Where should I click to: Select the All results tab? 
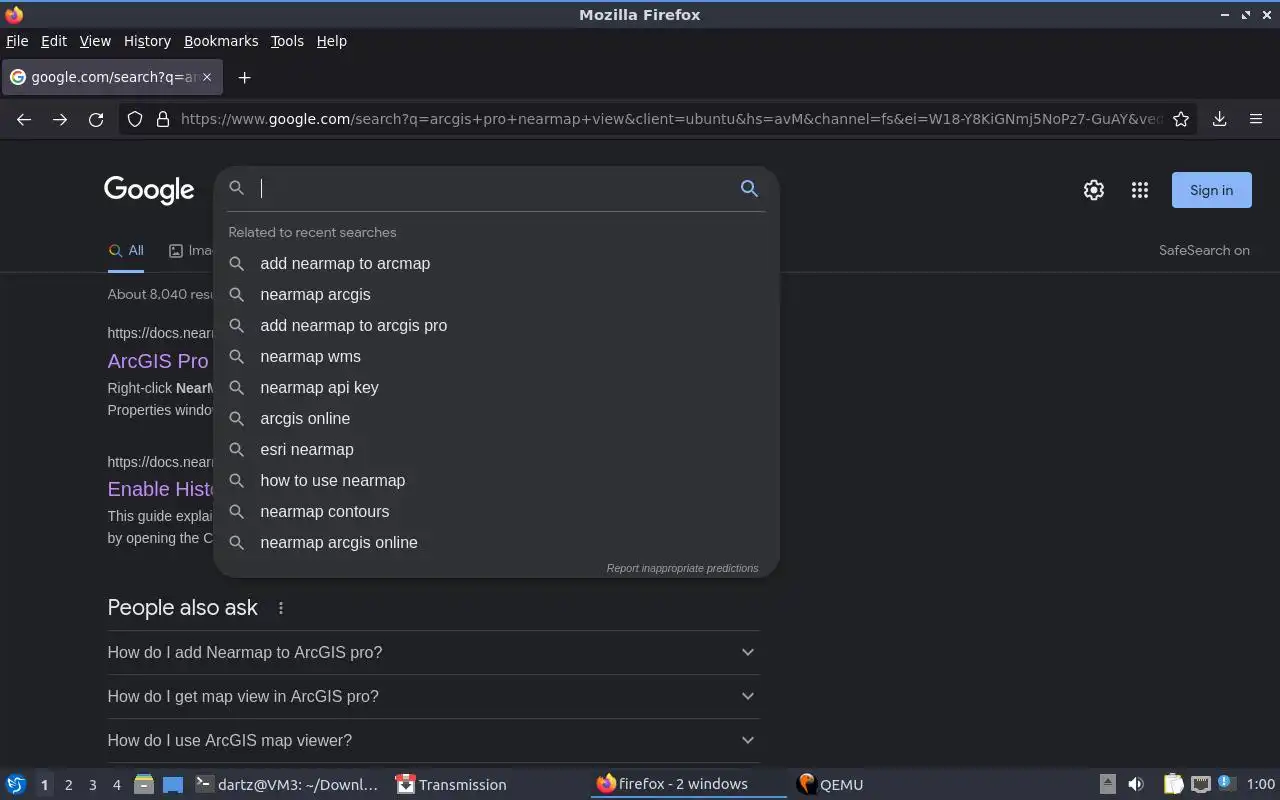pos(126,251)
